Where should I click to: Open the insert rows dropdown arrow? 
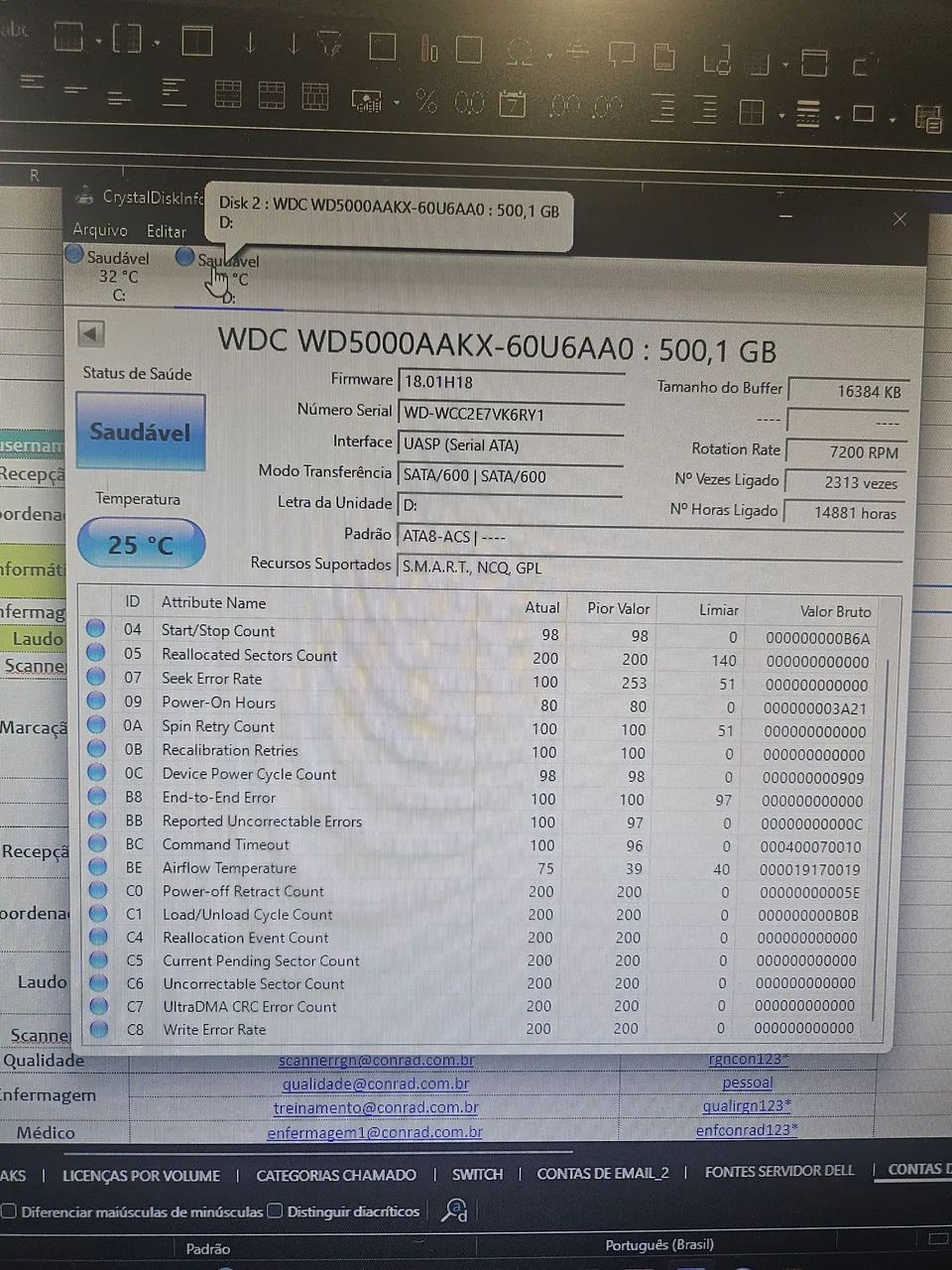click(99, 42)
